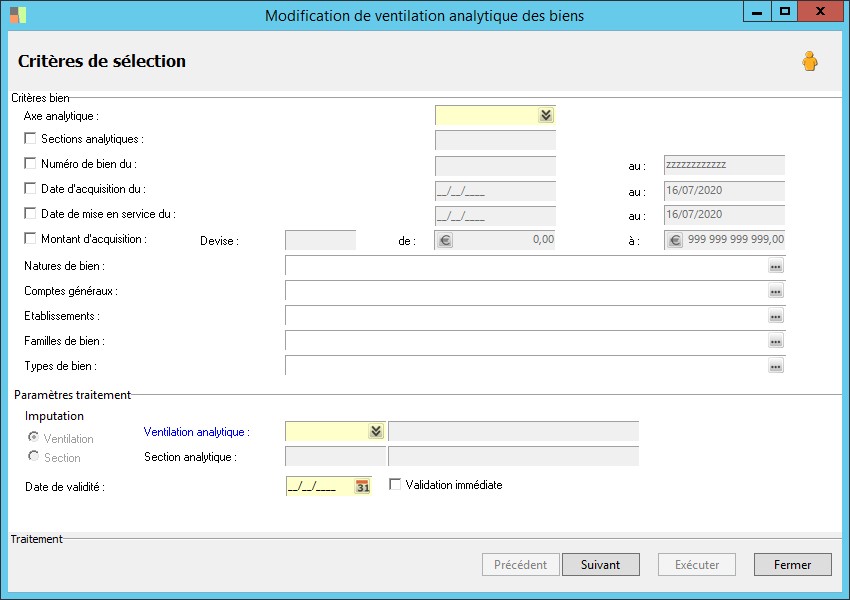Toggle the Date d'acquisition du checkbox
The width and height of the screenshot is (850, 600).
pyautogui.click(x=30, y=188)
